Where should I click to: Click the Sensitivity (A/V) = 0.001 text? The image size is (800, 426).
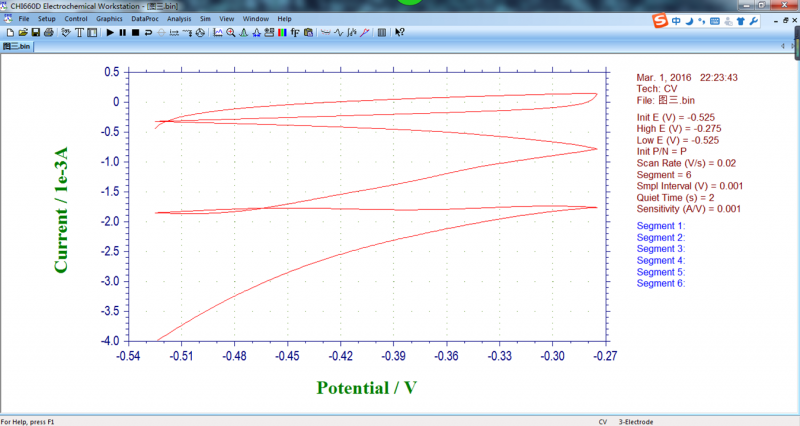(x=688, y=209)
